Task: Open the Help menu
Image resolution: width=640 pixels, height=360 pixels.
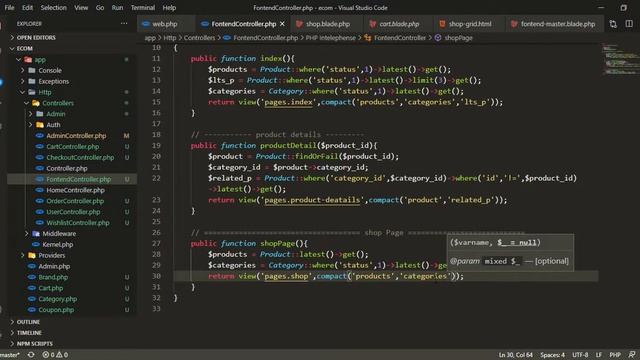Action: point(169,8)
